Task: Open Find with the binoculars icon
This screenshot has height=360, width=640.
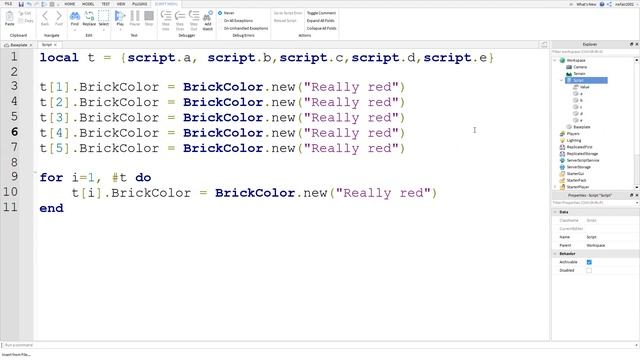Action: (75, 17)
